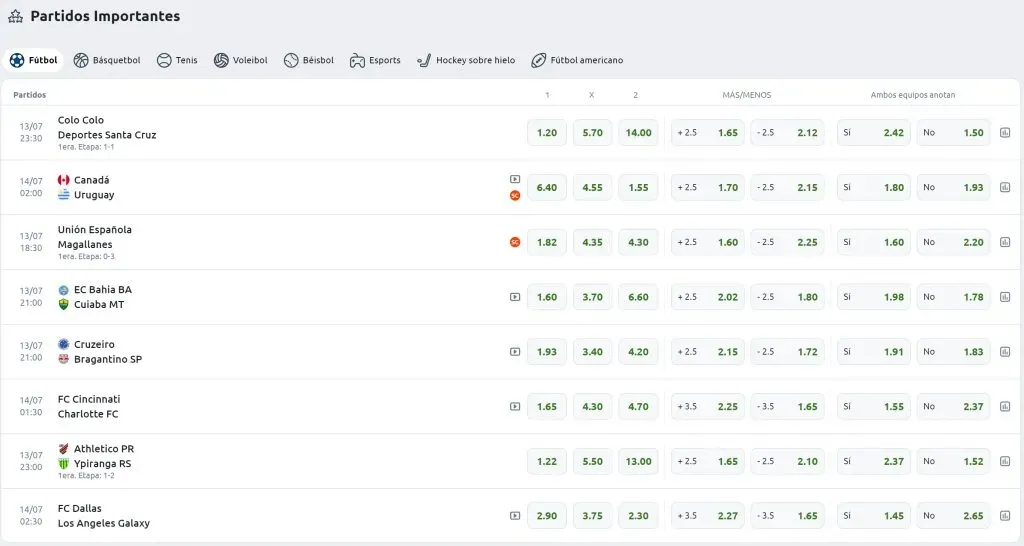Click live stream icon for FC Dallas match
Screen dimensions: 1024x546
coord(515,516)
